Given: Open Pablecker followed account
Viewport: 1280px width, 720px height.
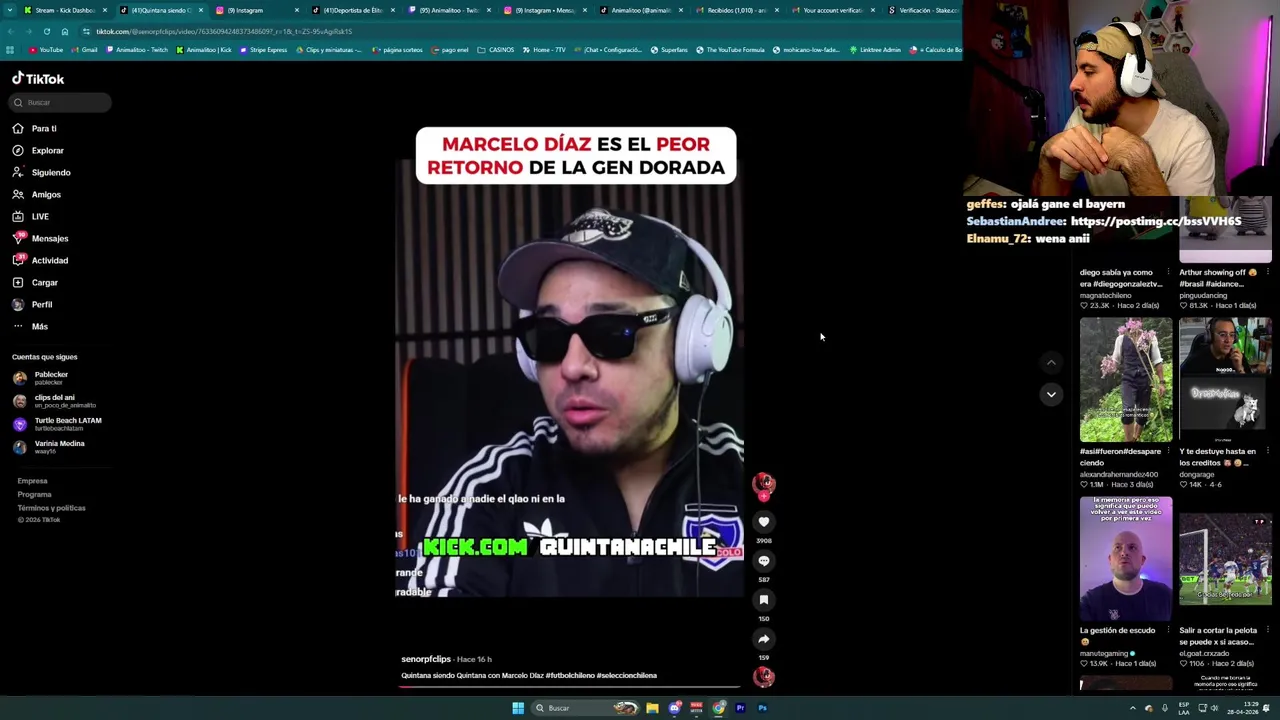Looking at the screenshot, I should [41, 378].
